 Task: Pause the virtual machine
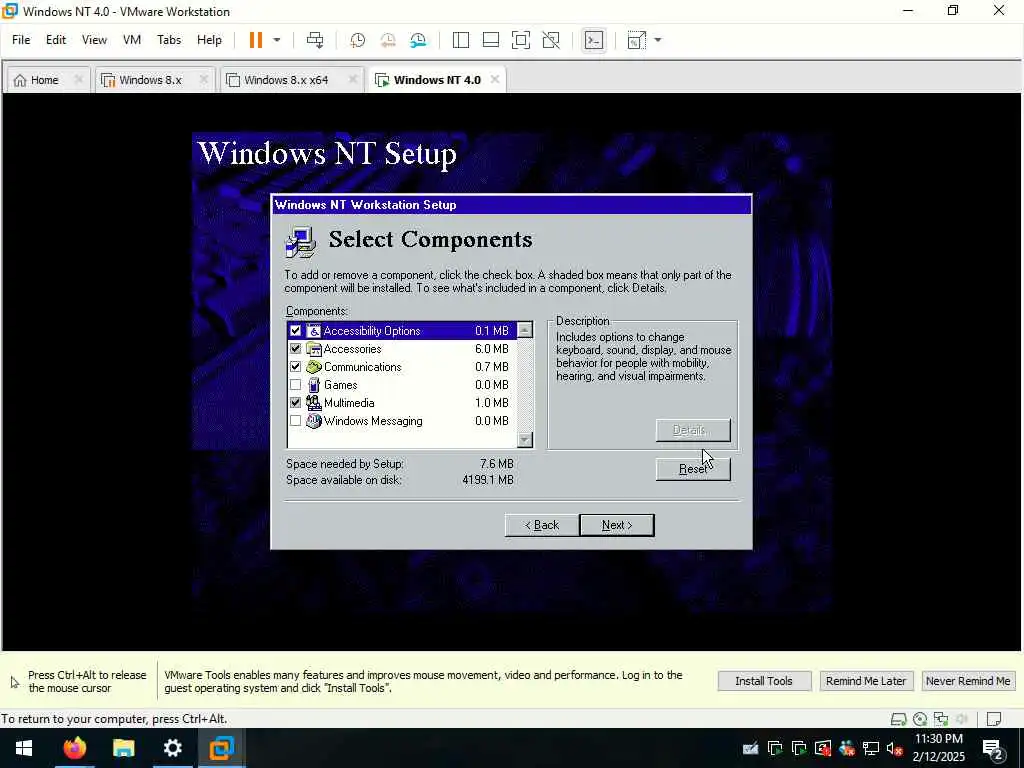pos(255,40)
